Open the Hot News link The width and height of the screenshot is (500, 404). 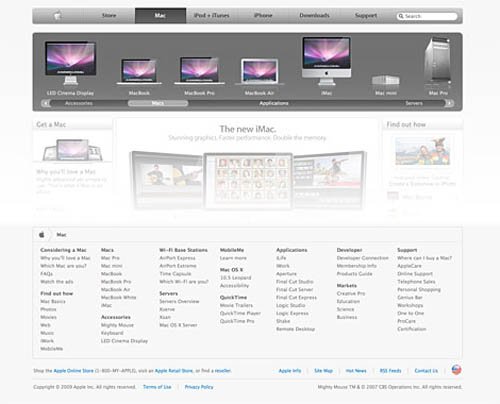tap(356, 371)
